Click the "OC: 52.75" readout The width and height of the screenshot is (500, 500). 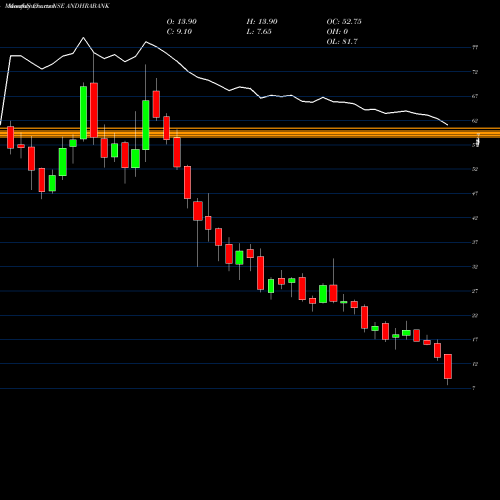[x=344, y=22]
